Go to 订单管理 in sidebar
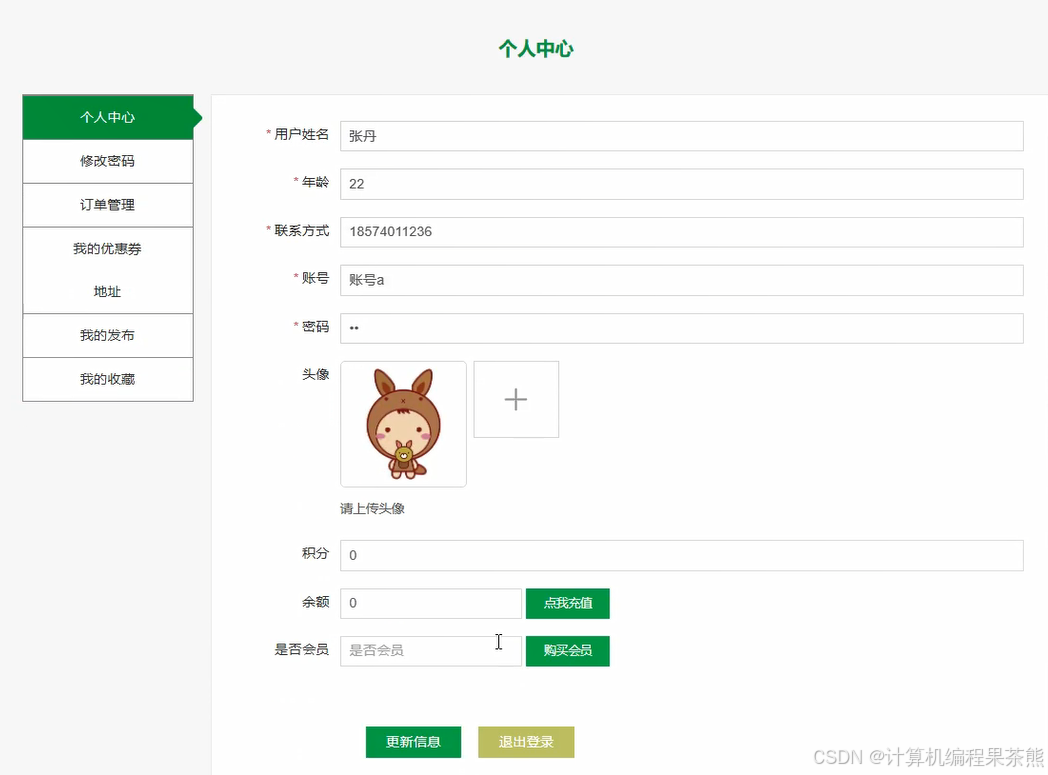This screenshot has height=775, width=1048. 108,205
